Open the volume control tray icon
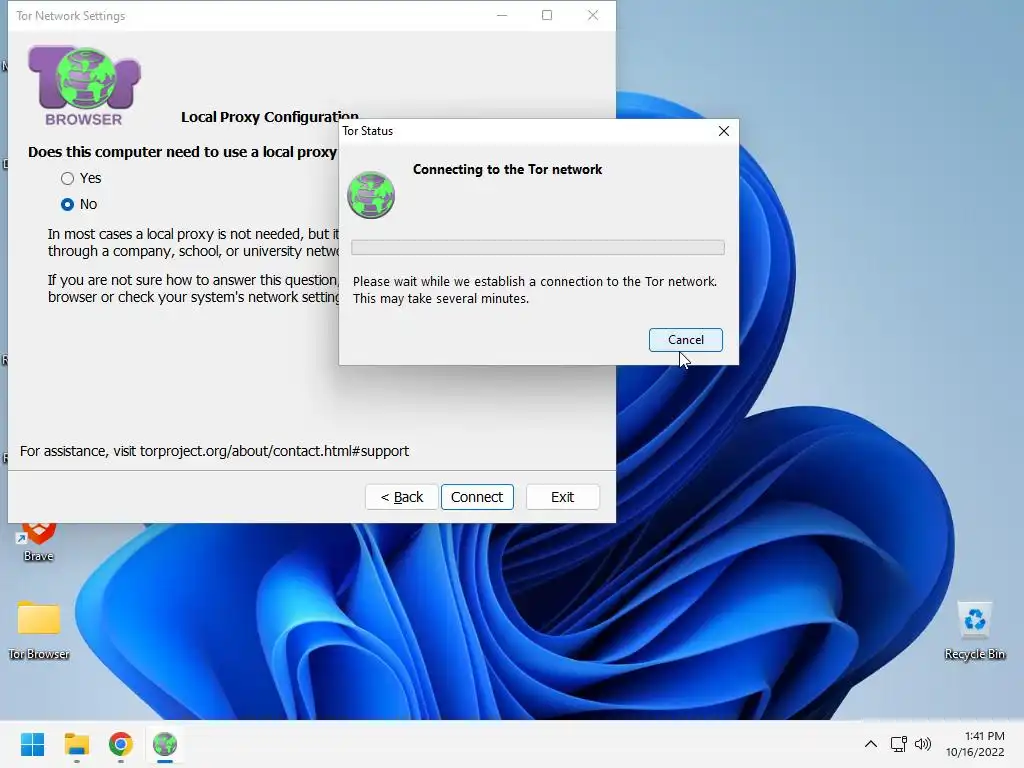This screenshot has width=1024, height=768. coord(923,744)
